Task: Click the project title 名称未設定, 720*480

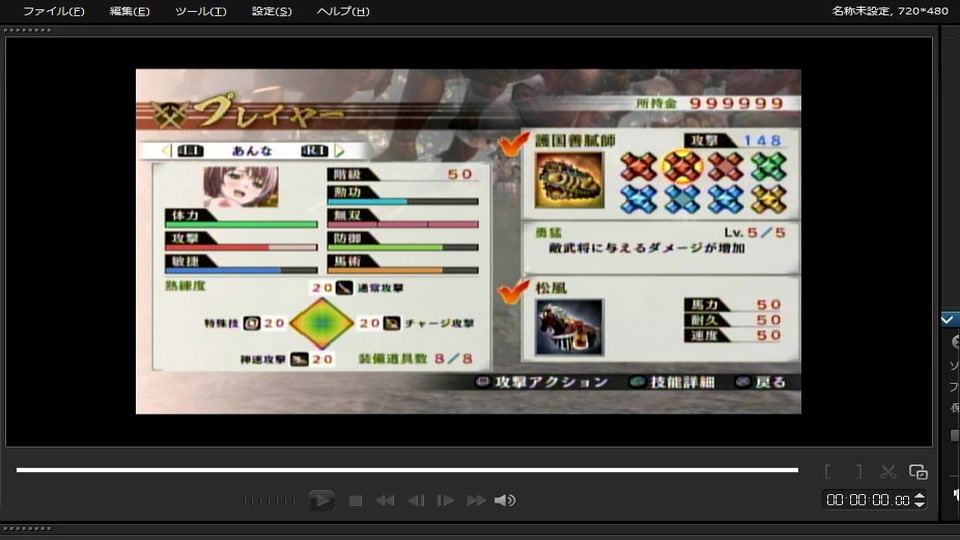Action: 890,10
